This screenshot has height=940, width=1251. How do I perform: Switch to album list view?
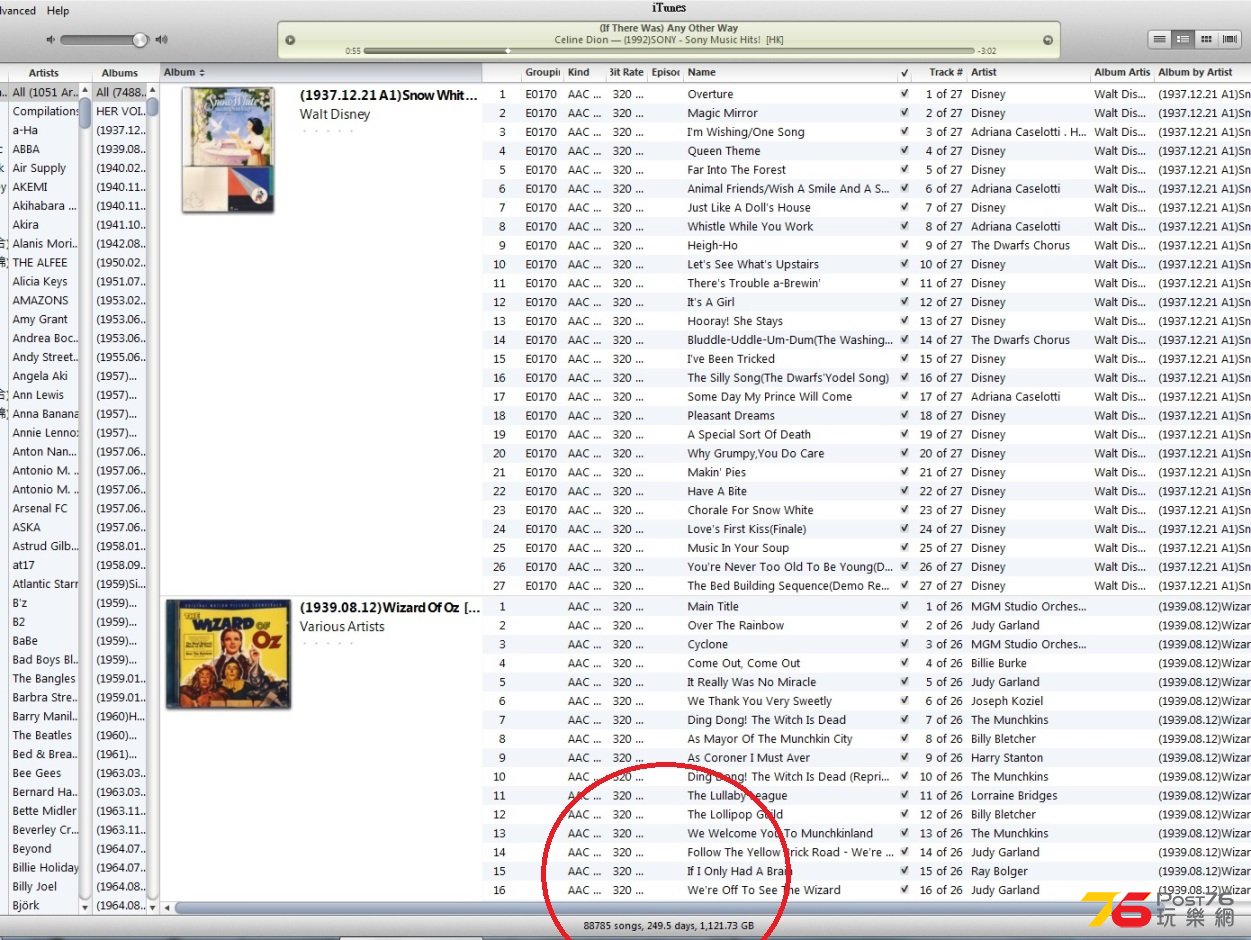(1183, 39)
